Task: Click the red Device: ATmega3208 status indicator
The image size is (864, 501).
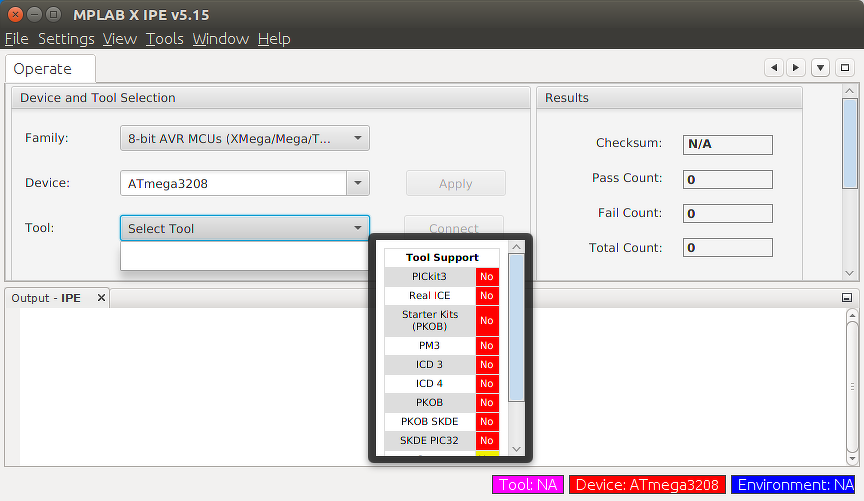Action: [647, 484]
